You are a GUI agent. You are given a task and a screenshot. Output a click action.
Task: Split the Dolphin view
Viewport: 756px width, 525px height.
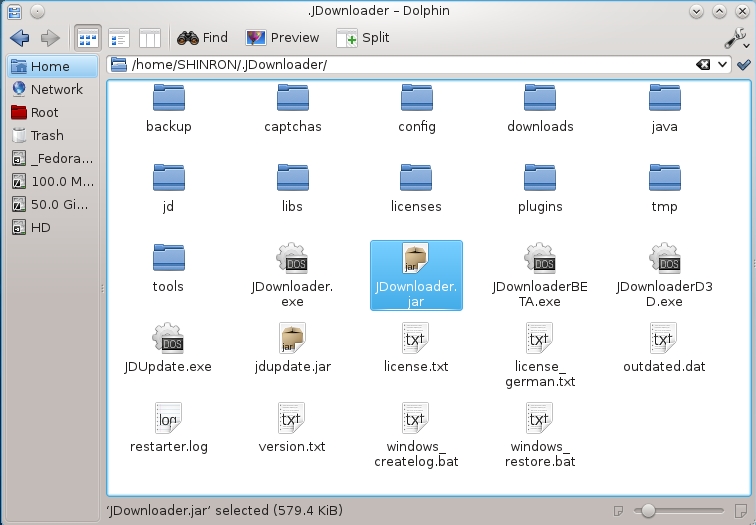click(x=363, y=38)
